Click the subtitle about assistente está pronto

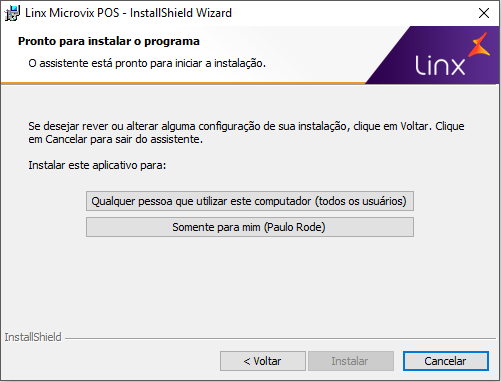coord(147,63)
